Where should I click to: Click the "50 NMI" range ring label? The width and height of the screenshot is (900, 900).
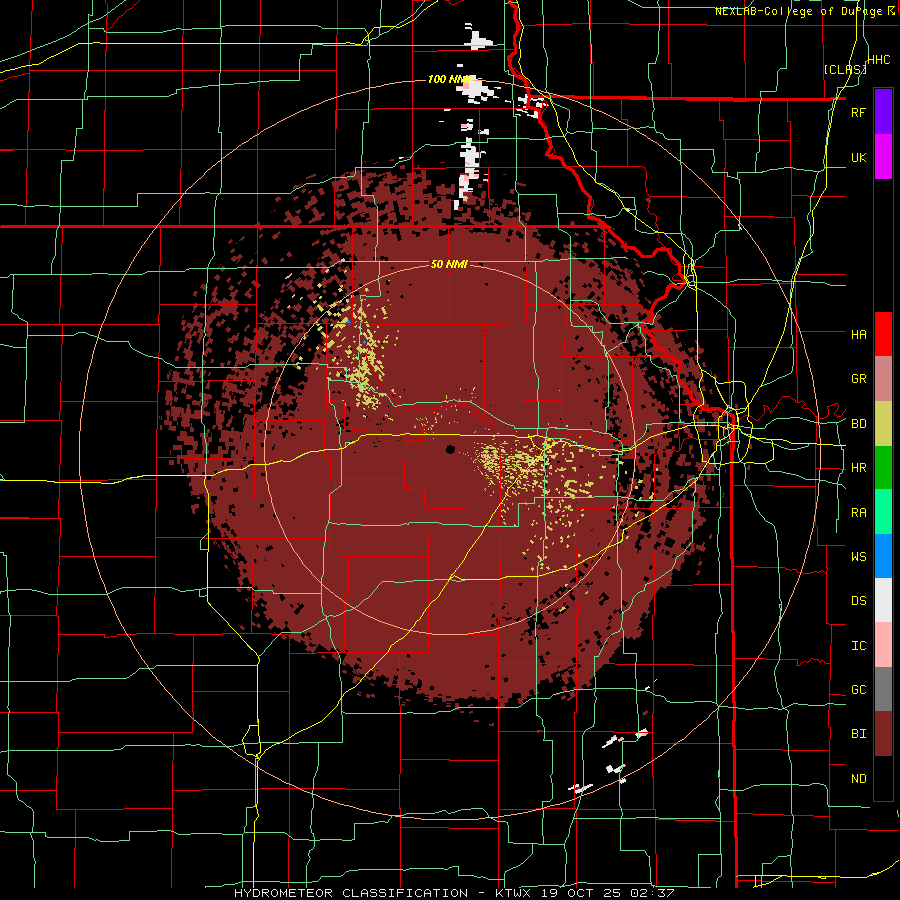pyautogui.click(x=449, y=265)
